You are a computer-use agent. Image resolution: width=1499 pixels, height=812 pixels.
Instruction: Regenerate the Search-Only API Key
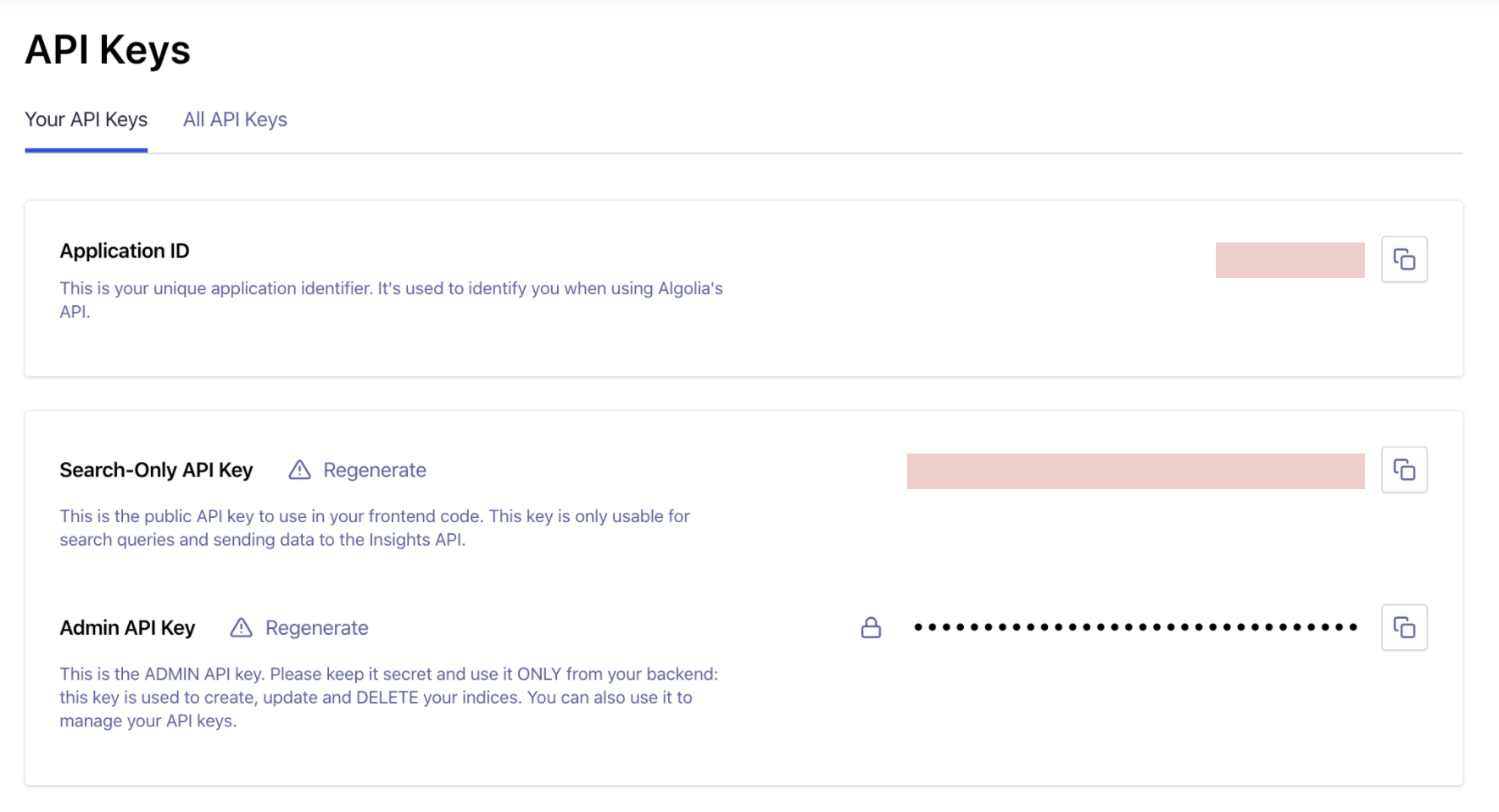(x=374, y=470)
